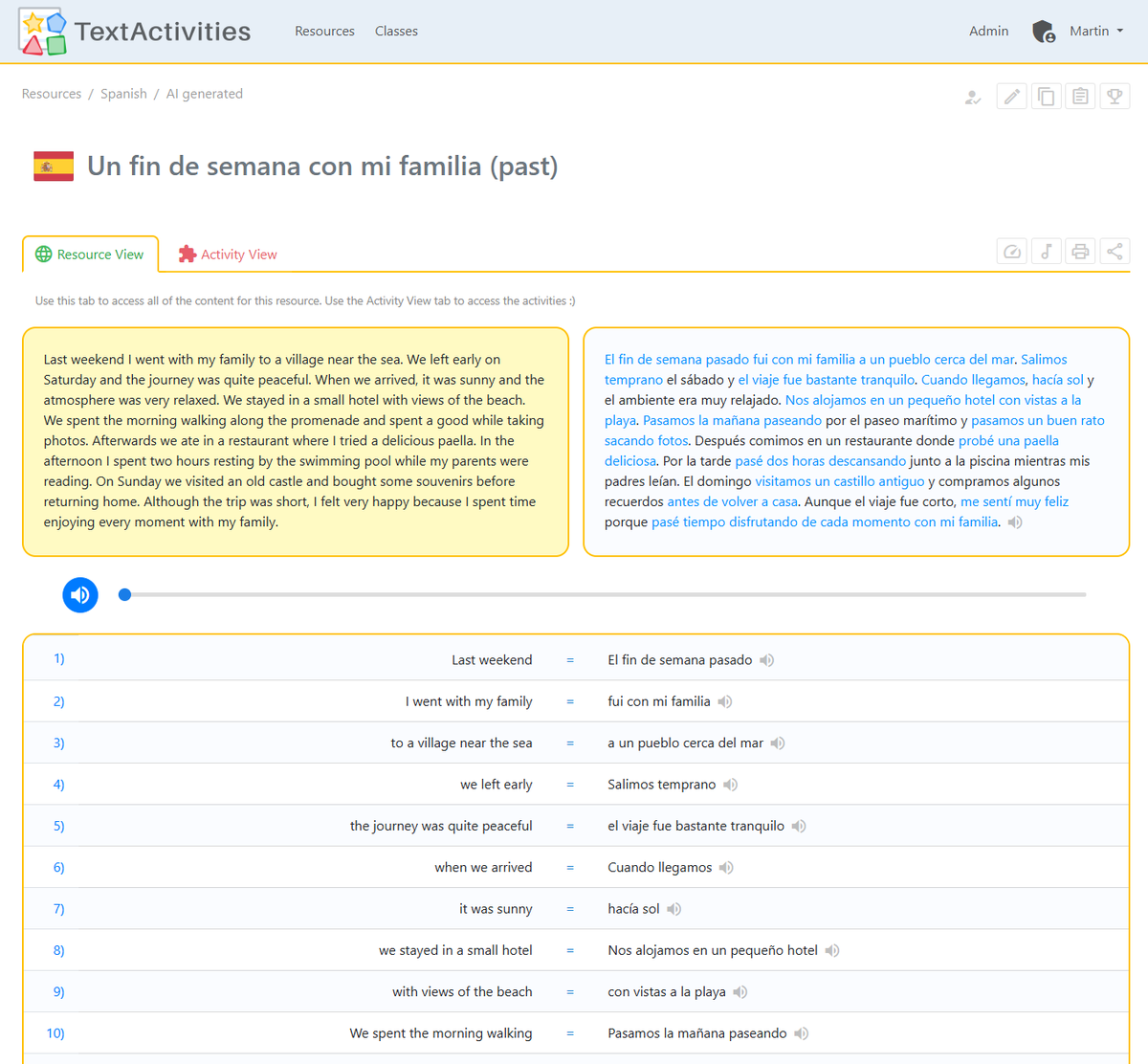Click phrase 'pasé dos horas descansando'
Screen dimensions: 1148x1064
820,461
